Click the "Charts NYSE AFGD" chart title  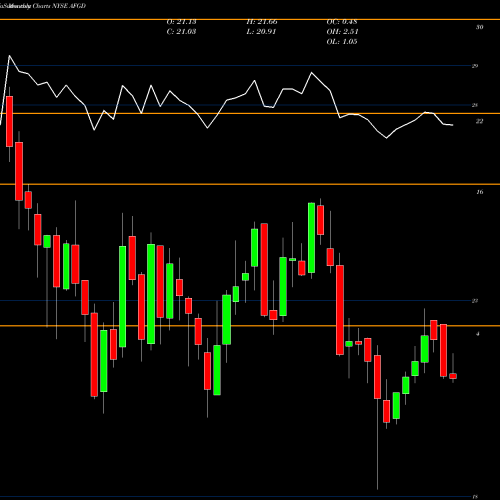pos(59,6)
